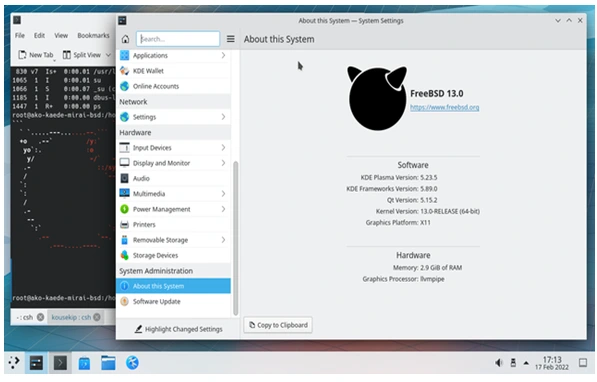Close the '-: csh' tab in Konsole
The height and width of the screenshot is (382, 597).
(x=40, y=317)
